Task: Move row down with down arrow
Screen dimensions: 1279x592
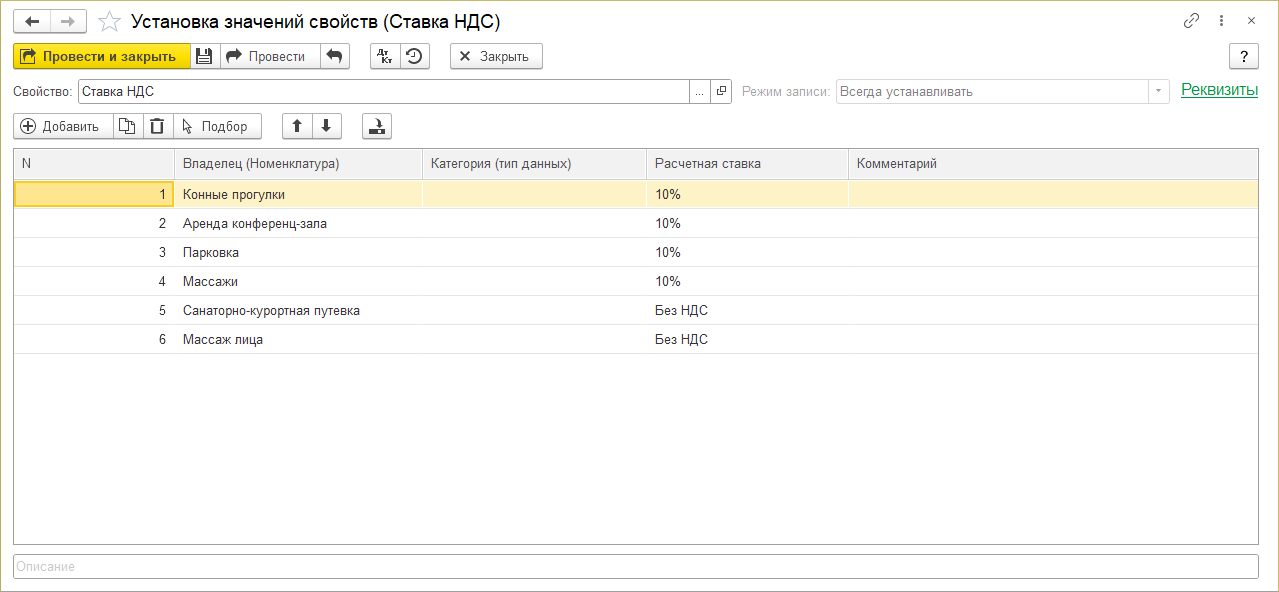Action: pos(326,126)
